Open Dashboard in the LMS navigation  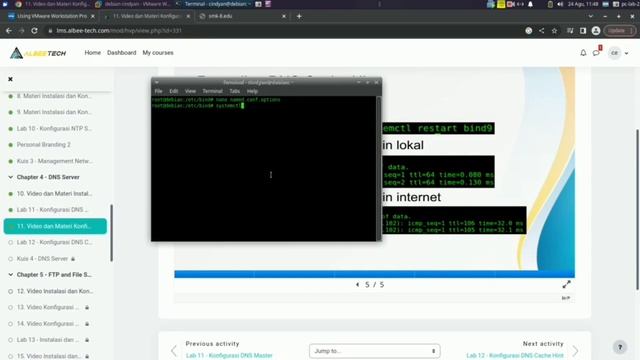(122, 53)
